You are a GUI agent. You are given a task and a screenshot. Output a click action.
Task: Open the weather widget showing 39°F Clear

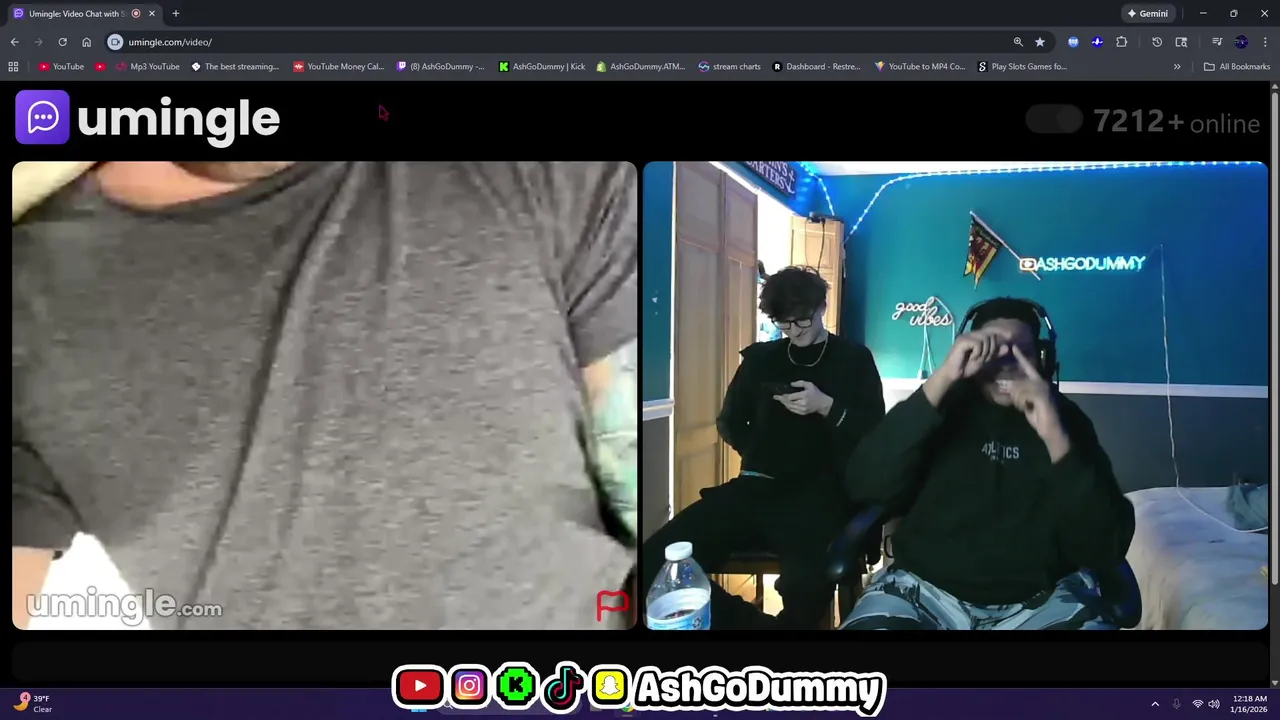pyautogui.click(x=35, y=704)
